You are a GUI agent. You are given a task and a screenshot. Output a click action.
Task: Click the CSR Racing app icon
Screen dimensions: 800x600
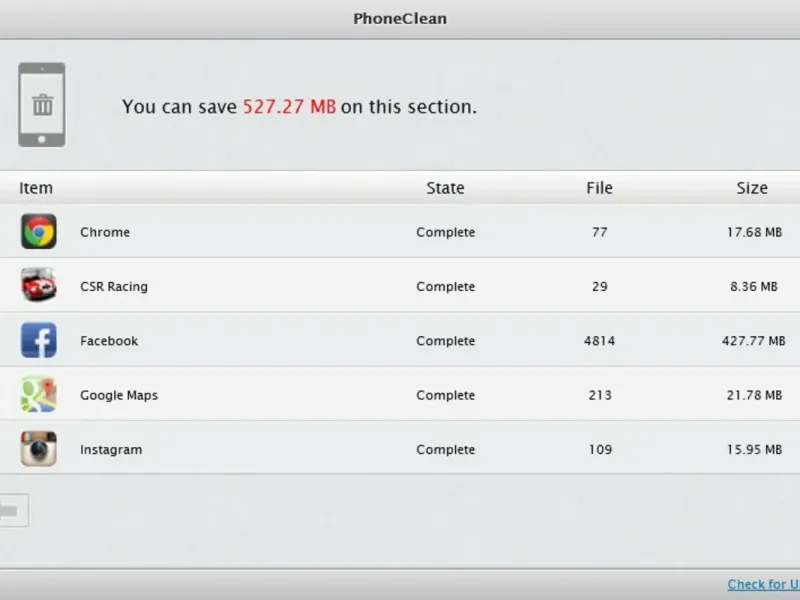click(x=39, y=286)
